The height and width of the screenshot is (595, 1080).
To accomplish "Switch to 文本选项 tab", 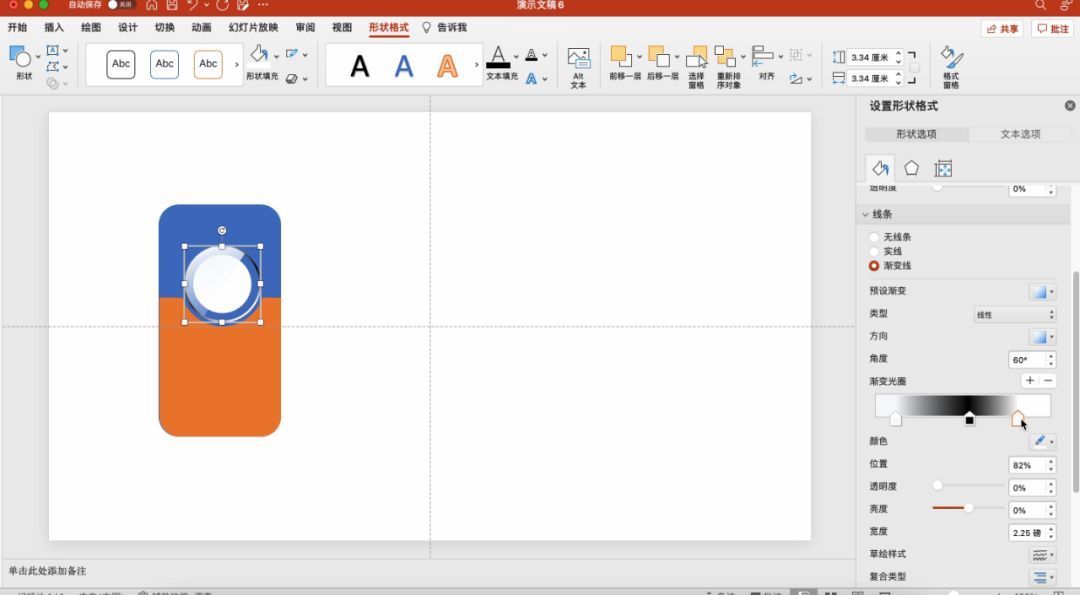I will point(1020,134).
